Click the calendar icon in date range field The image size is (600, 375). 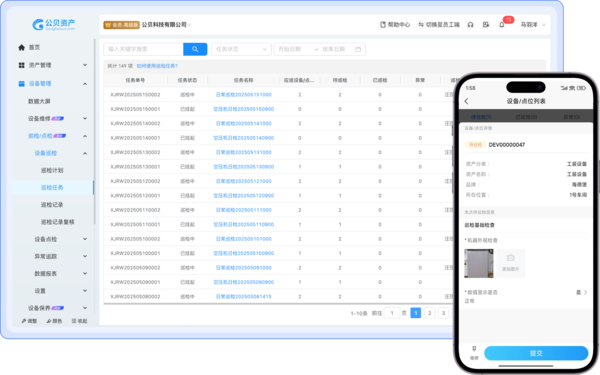pos(358,49)
